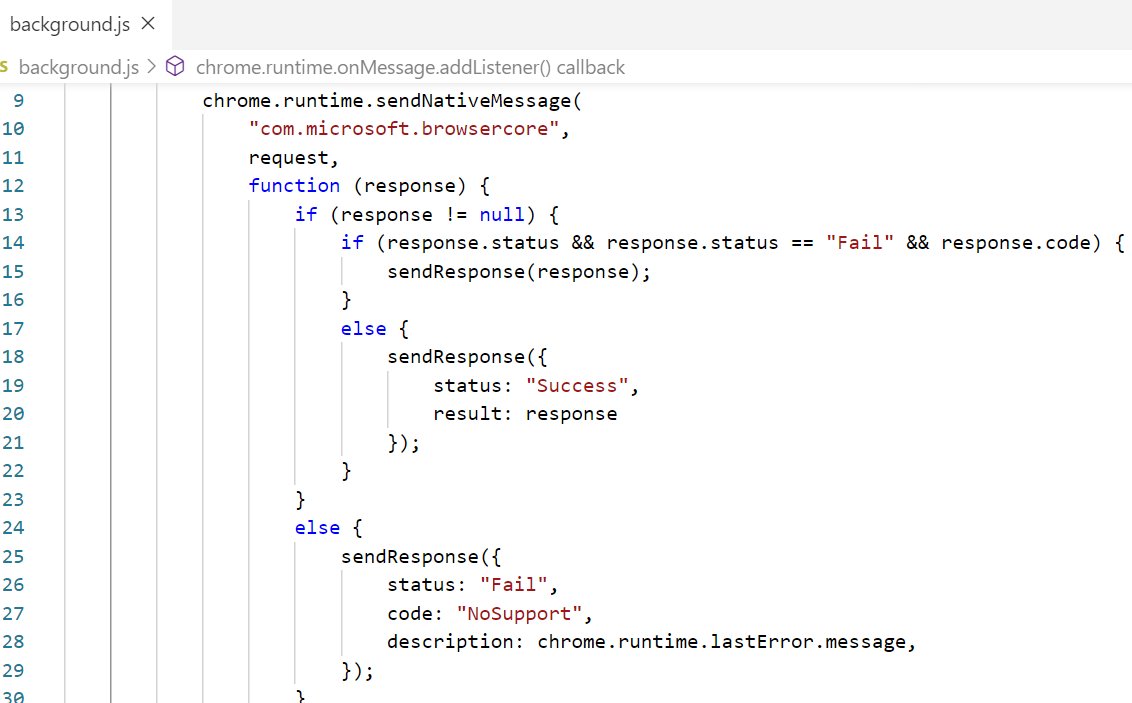Click the symbol cube icon in the breadcrumb bar
Viewport: 1132px width, 703px height.
[x=175, y=67]
